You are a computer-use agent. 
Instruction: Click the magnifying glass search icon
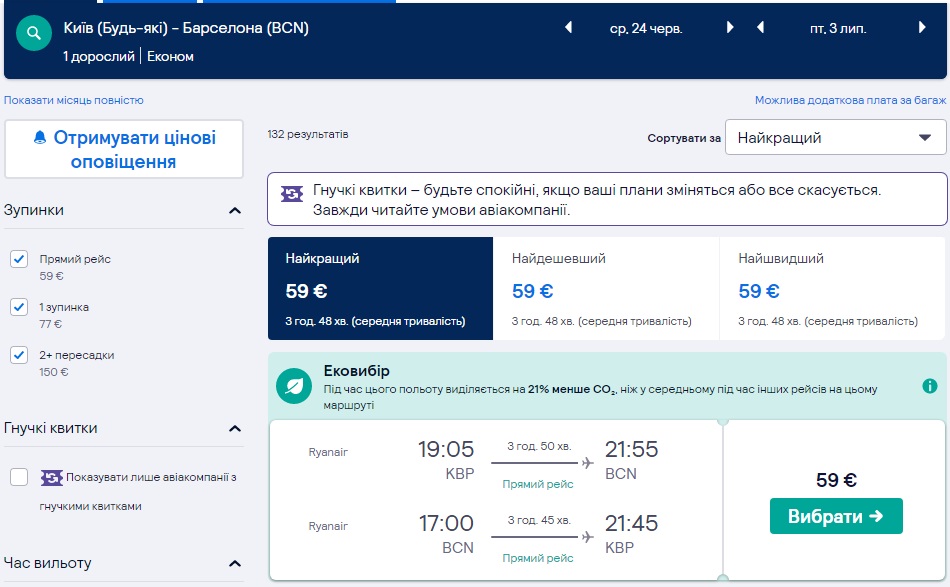click(x=33, y=33)
